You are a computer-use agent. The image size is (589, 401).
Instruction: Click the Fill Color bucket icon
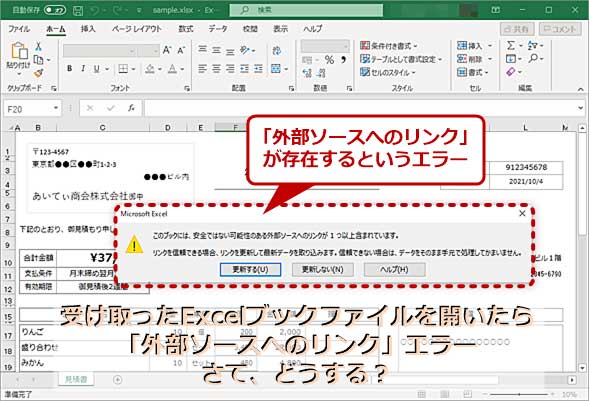pos(150,69)
